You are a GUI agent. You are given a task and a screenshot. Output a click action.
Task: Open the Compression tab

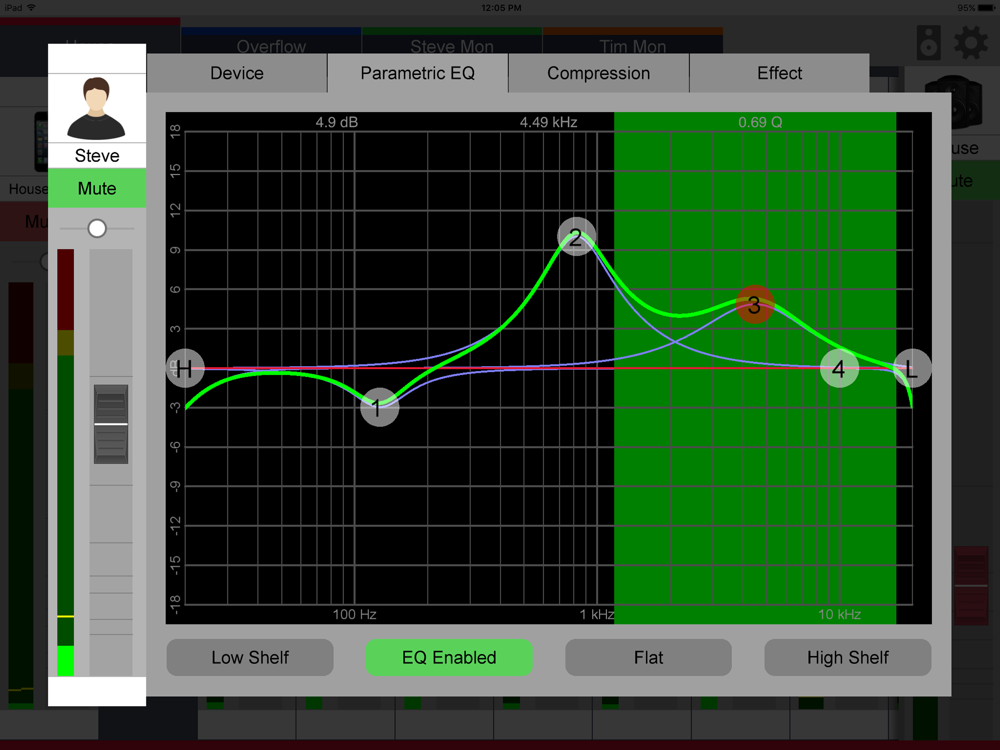pyautogui.click(x=598, y=73)
